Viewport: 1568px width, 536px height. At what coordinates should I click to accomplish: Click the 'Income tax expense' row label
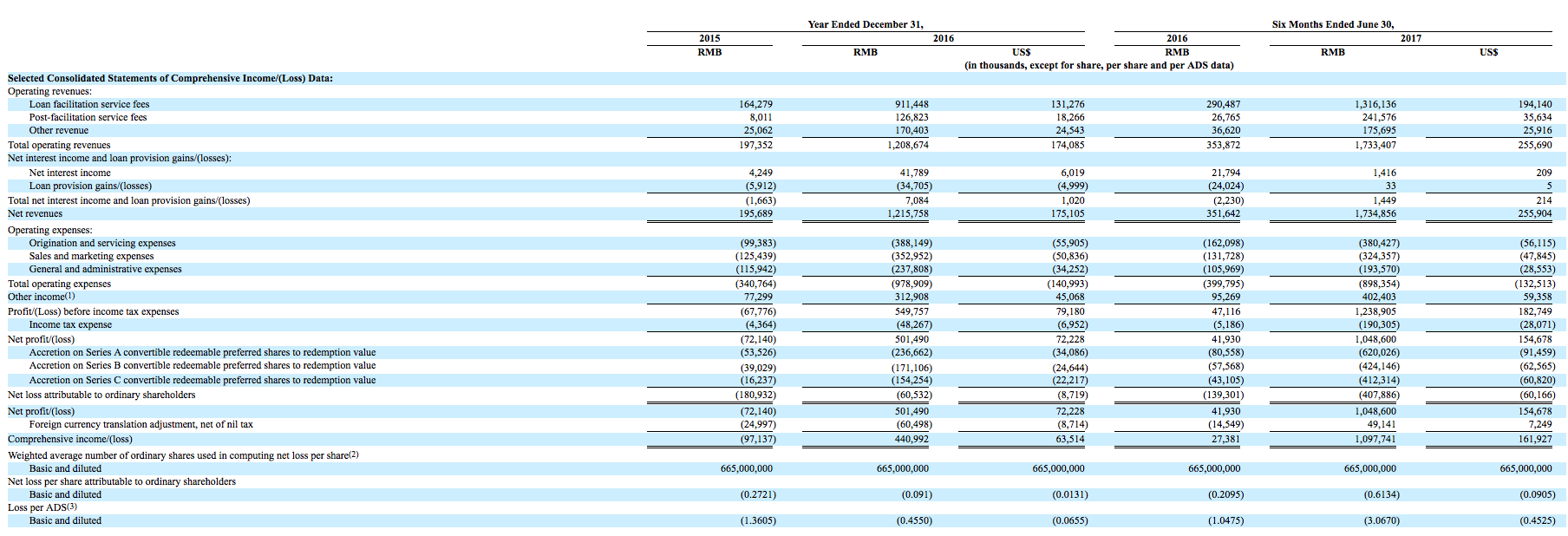(x=71, y=324)
